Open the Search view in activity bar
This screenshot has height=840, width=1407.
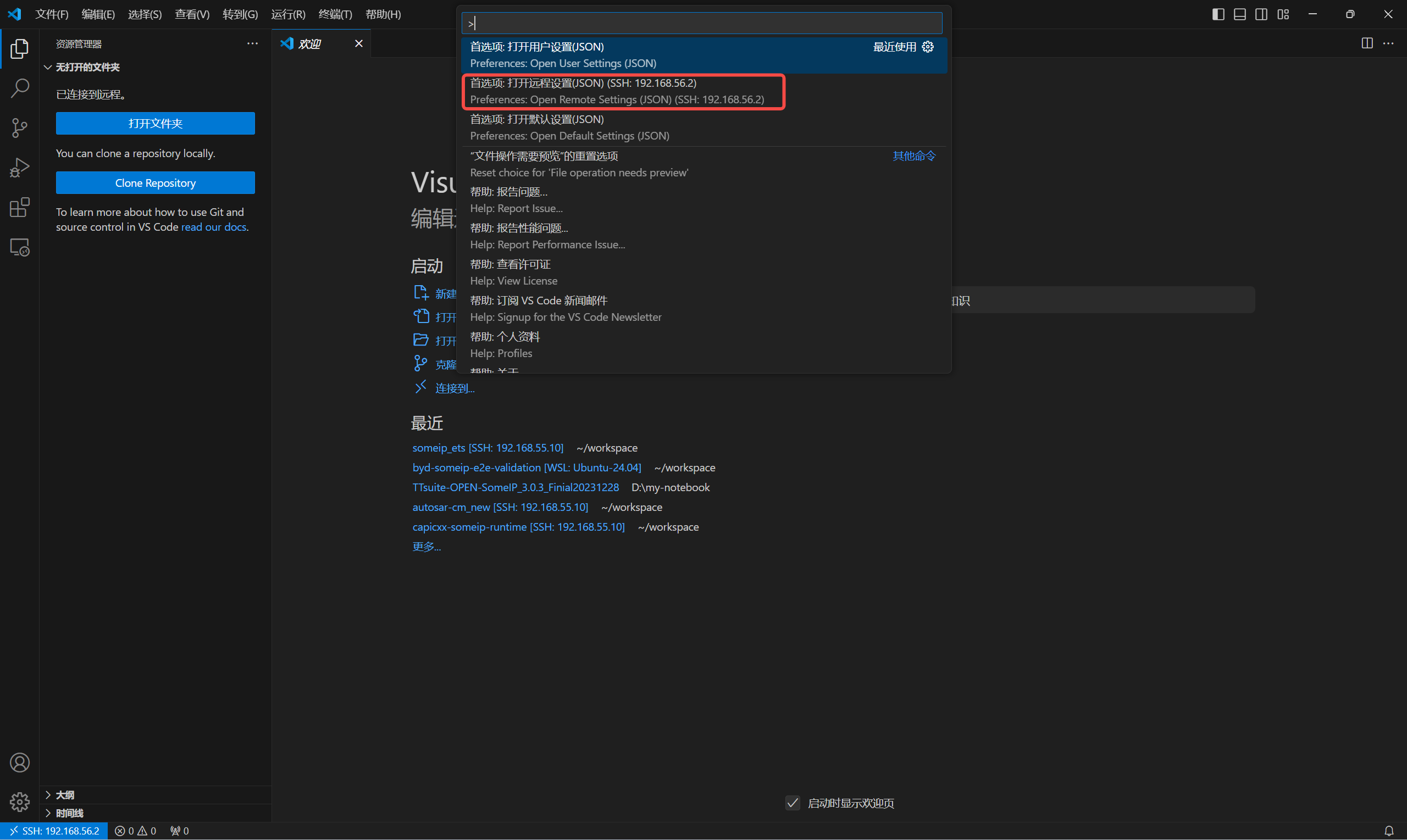20,88
